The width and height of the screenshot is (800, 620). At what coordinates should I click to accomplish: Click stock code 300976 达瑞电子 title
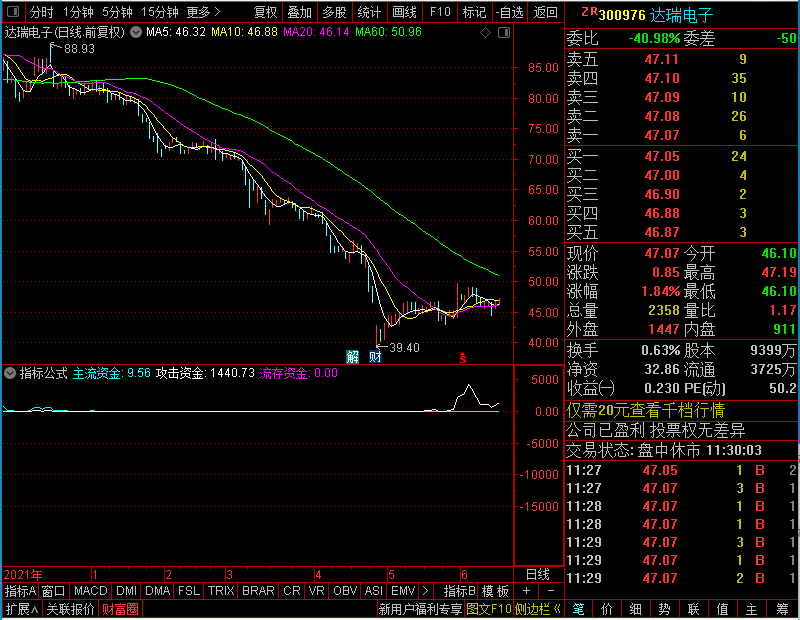pos(655,15)
